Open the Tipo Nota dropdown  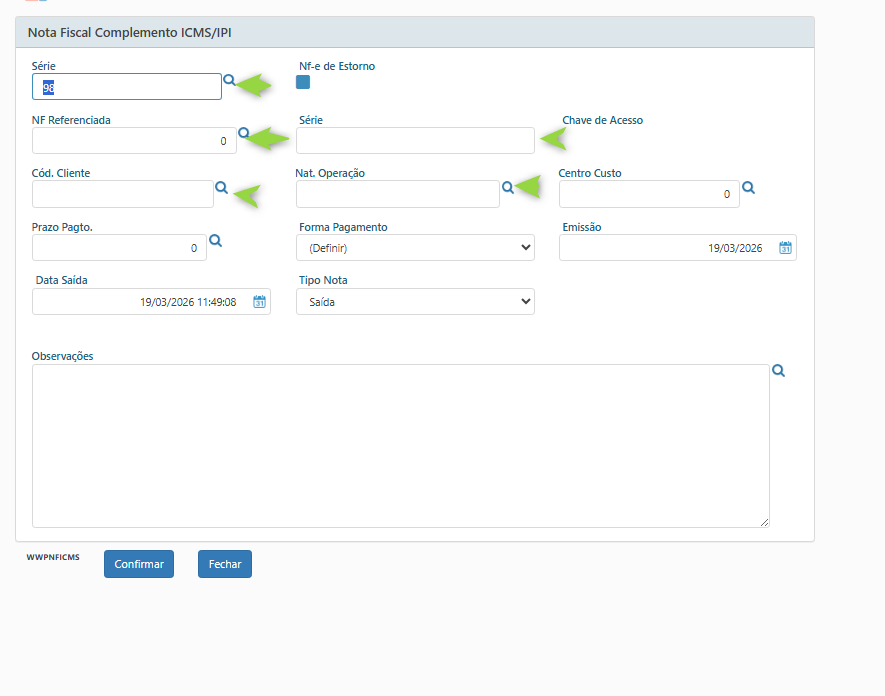(x=415, y=302)
